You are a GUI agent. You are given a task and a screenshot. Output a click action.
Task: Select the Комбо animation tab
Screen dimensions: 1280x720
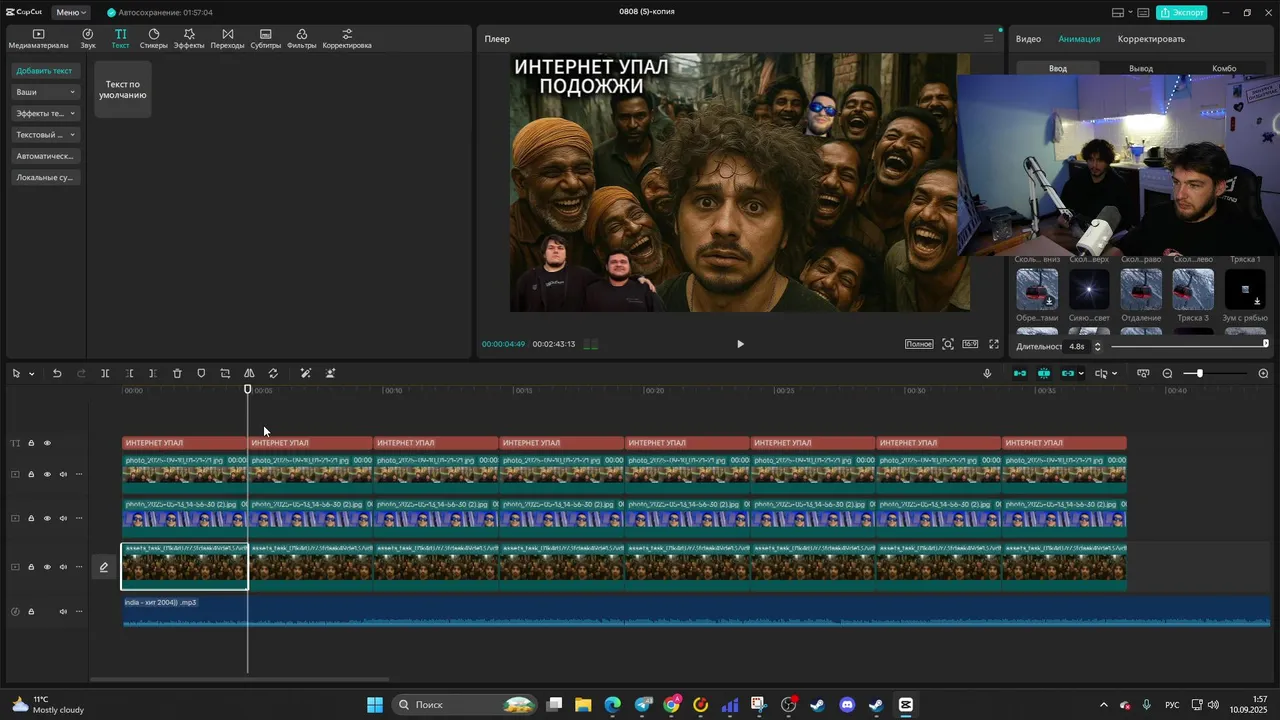click(x=1224, y=68)
